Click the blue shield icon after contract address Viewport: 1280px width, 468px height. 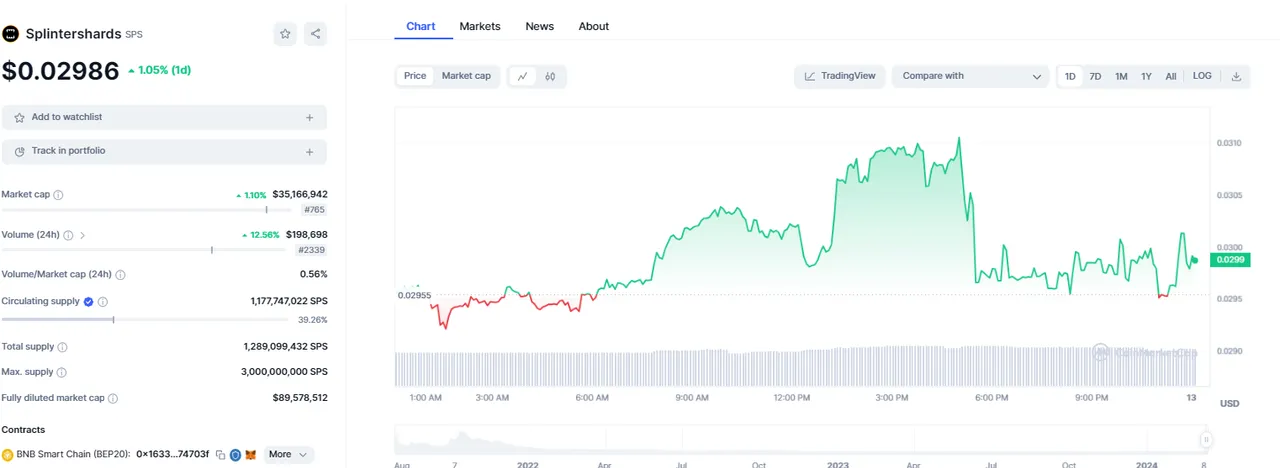tap(235, 455)
